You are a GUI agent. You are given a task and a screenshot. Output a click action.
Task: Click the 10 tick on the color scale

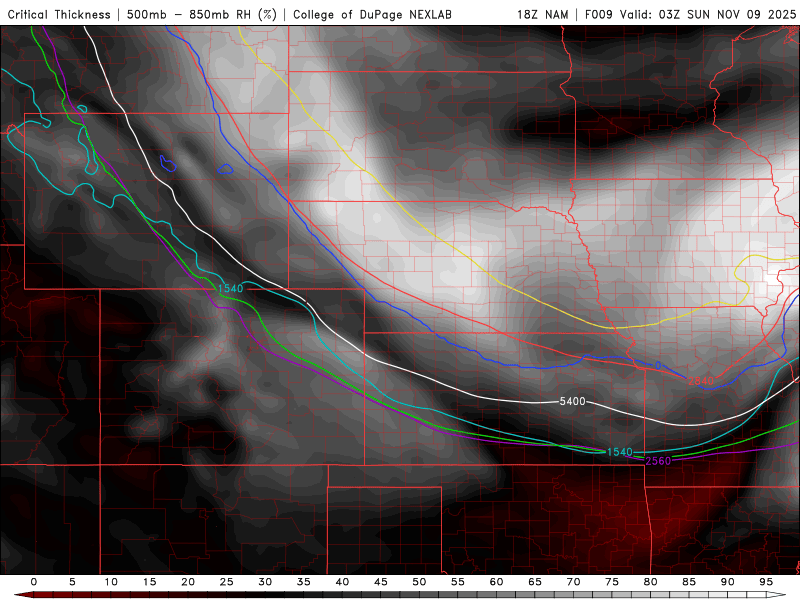(x=111, y=582)
